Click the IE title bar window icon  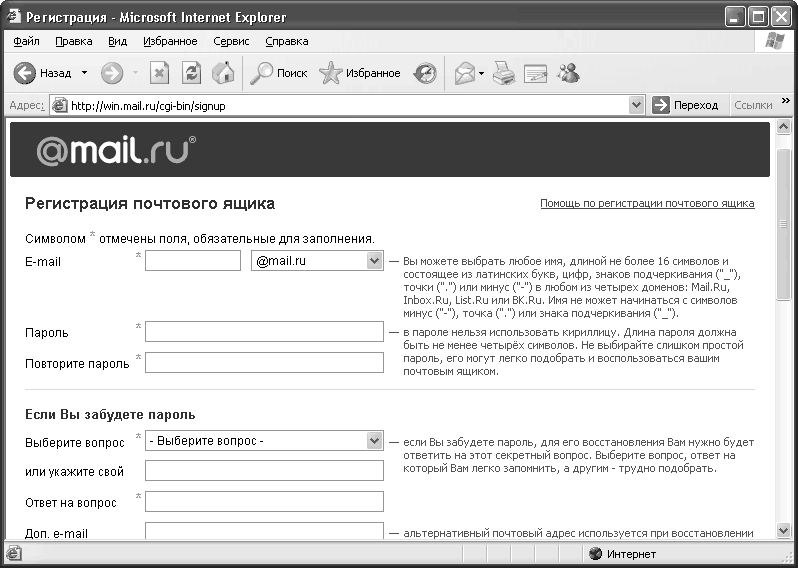coord(14,17)
